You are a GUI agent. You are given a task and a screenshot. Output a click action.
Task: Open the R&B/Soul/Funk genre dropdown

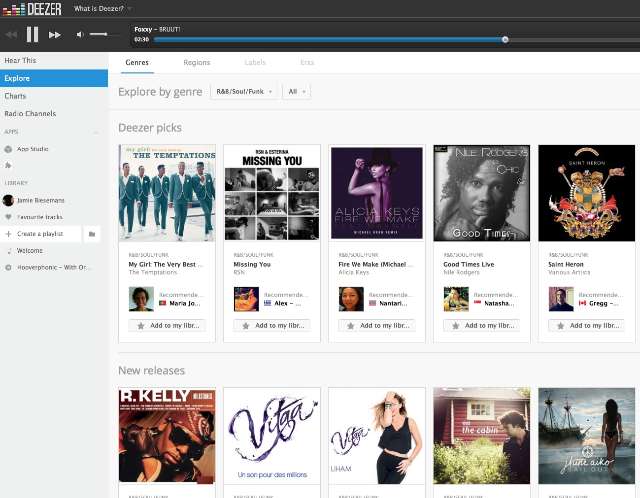point(245,91)
